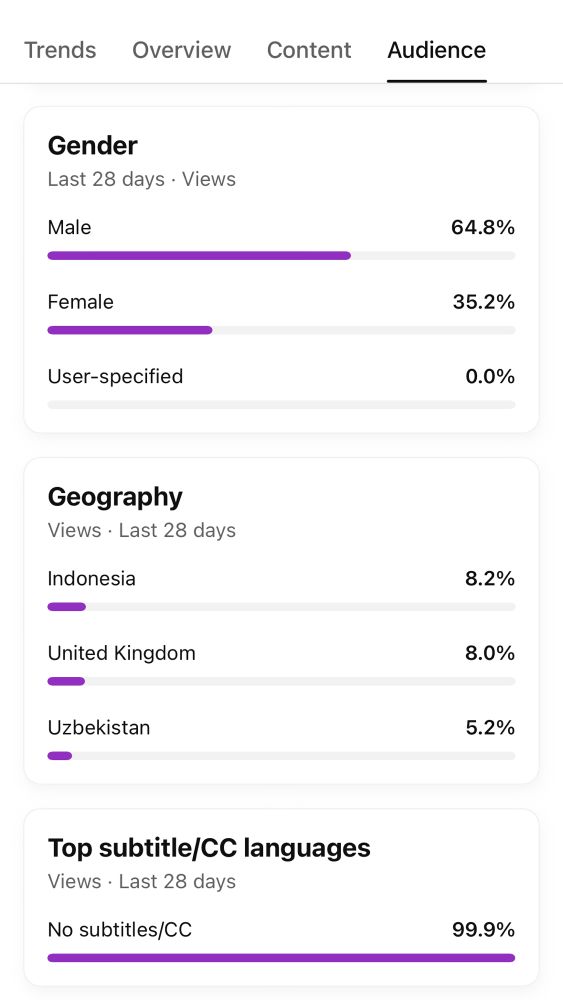
Task: Open the Geography card heading
Action: pos(115,497)
